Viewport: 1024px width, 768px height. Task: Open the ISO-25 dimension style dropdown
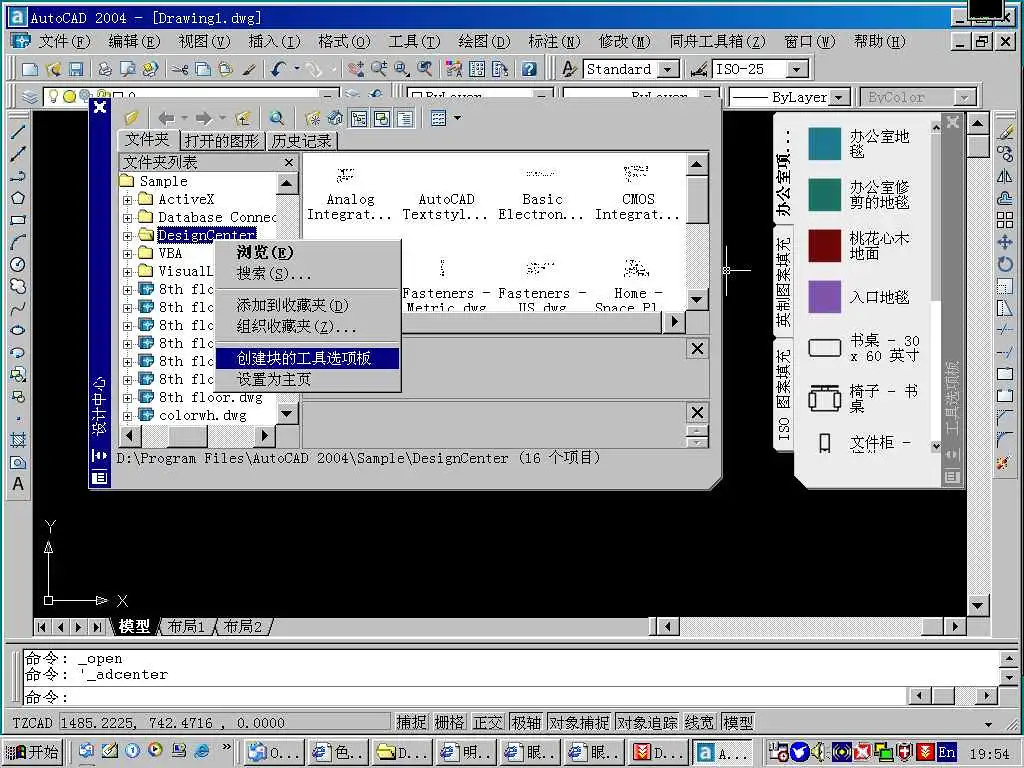point(796,69)
